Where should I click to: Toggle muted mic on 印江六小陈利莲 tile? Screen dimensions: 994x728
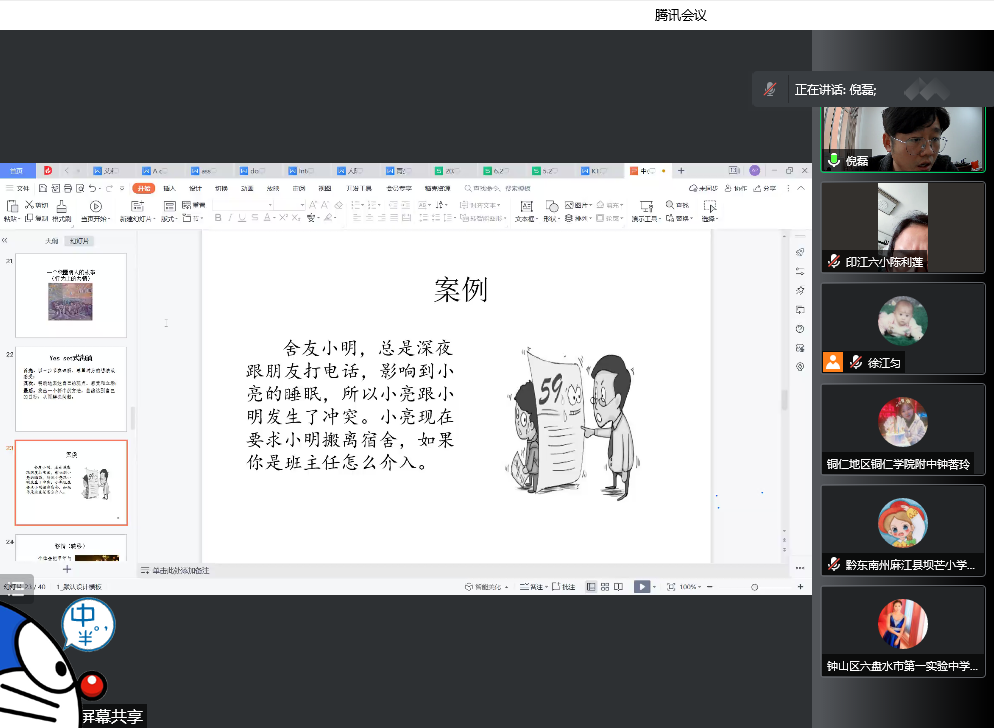click(834, 261)
